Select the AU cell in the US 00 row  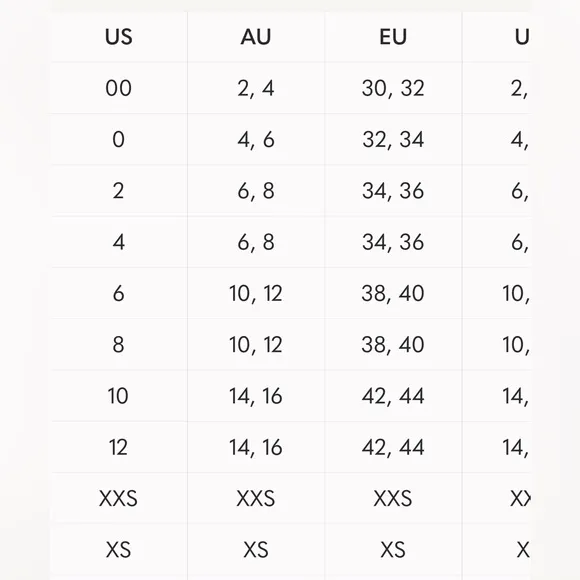click(x=256, y=88)
